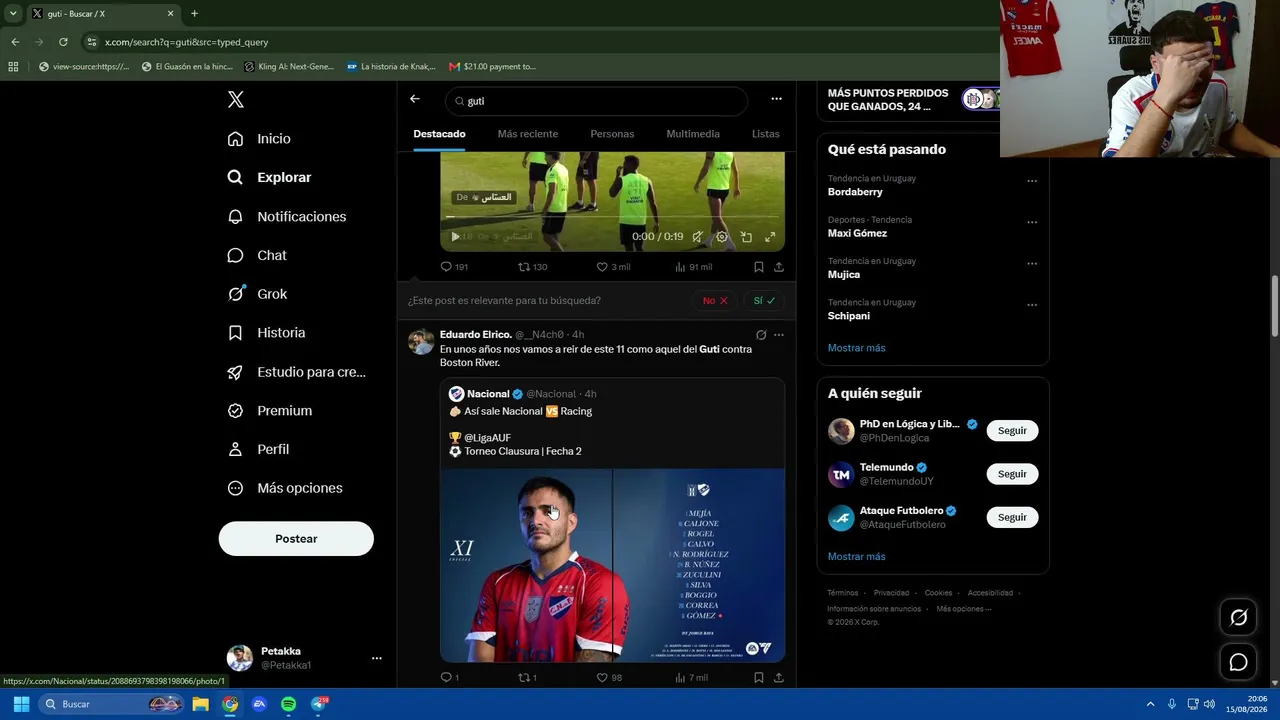Open Premium in the X sidebar
The height and width of the screenshot is (720, 1280).
269,411
